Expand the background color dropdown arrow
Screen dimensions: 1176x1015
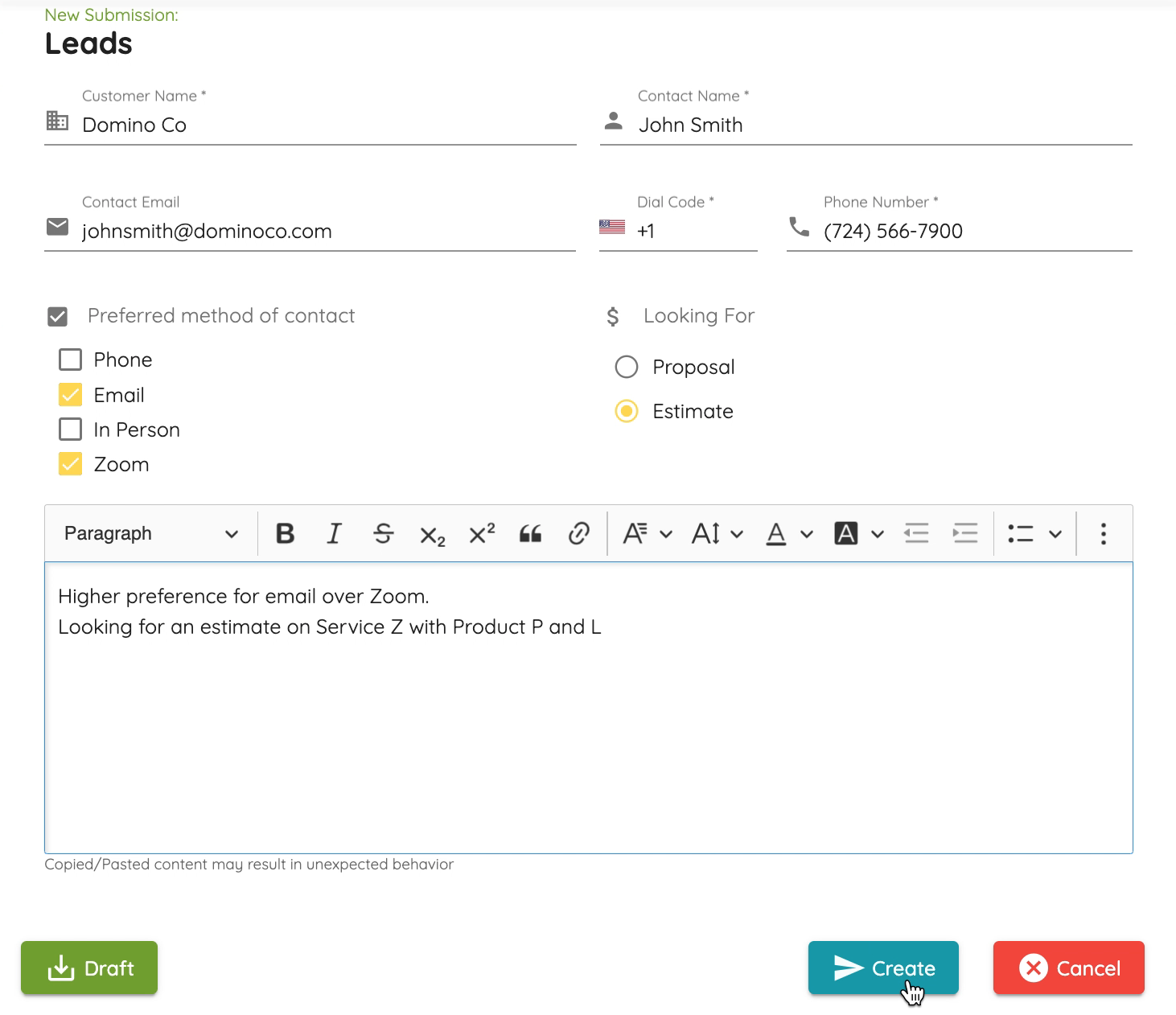[878, 534]
